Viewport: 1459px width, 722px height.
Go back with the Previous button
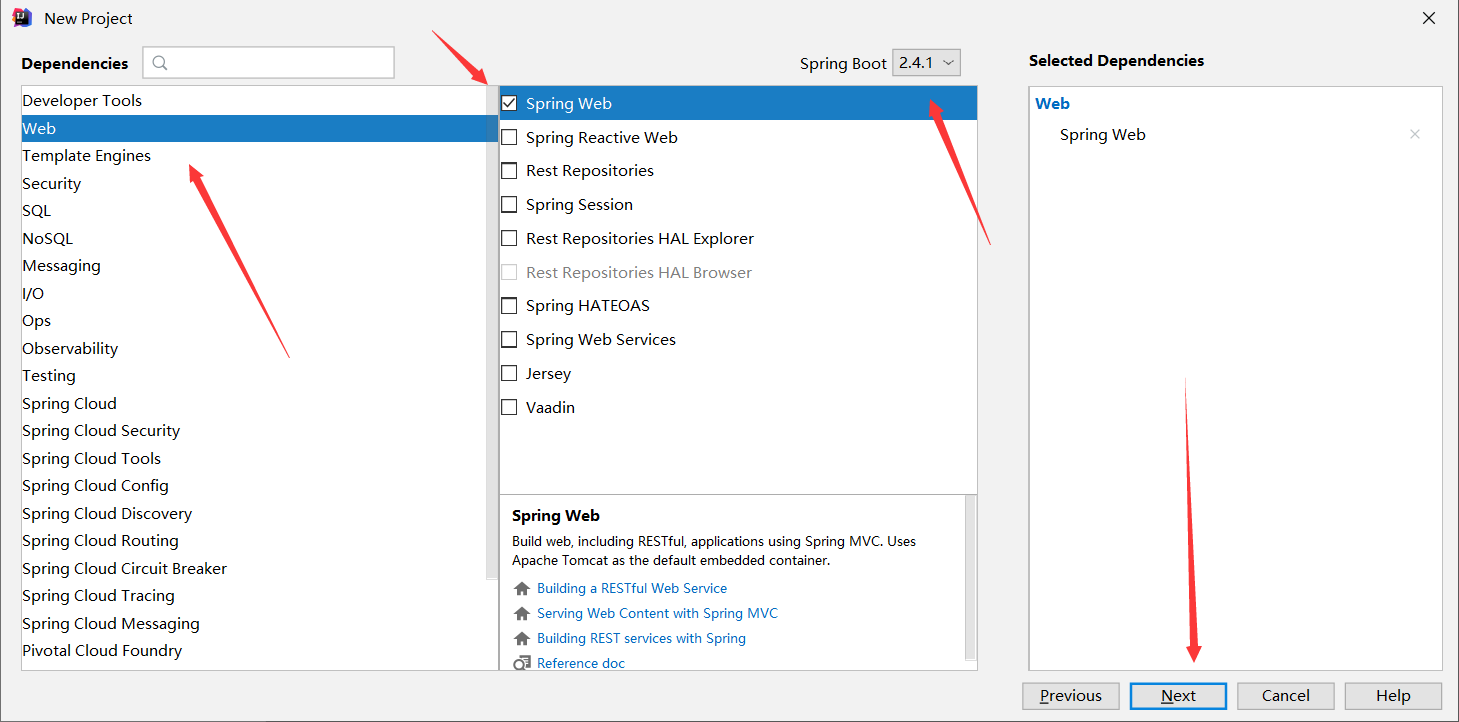pos(1071,696)
